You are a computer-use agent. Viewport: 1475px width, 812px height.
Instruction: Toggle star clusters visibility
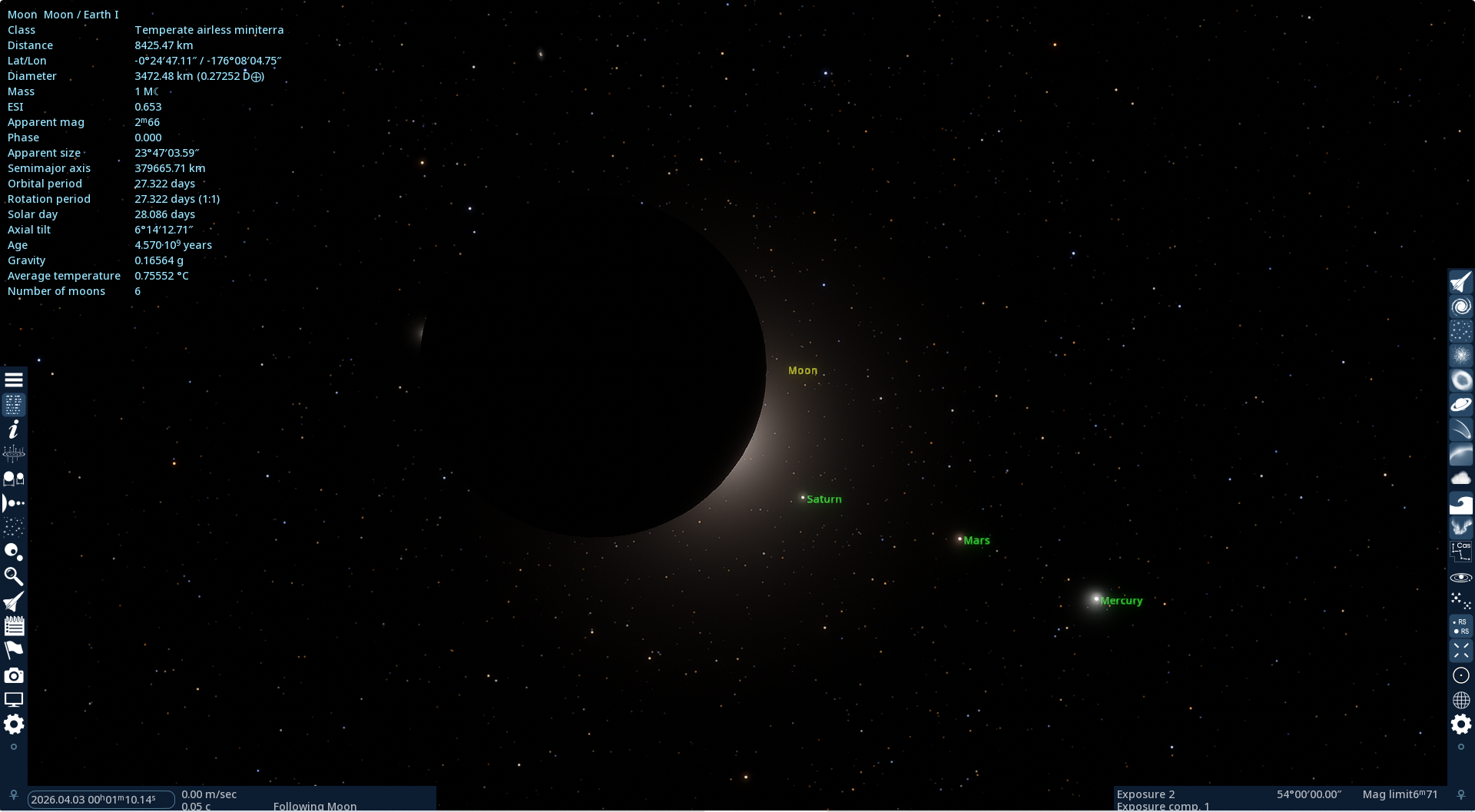pyautogui.click(x=1461, y=356)
